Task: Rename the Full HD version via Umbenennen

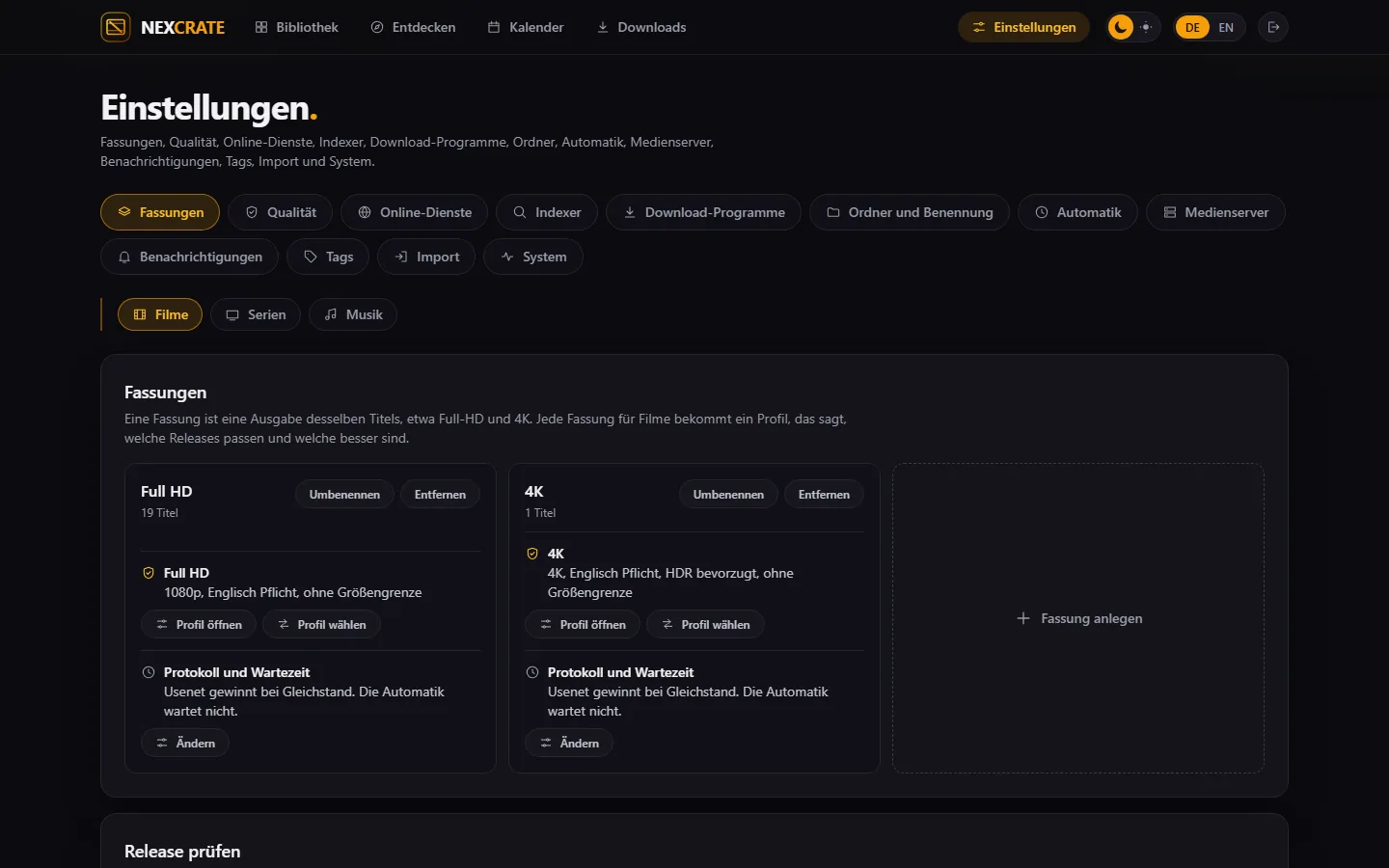Action: point(344,495)
